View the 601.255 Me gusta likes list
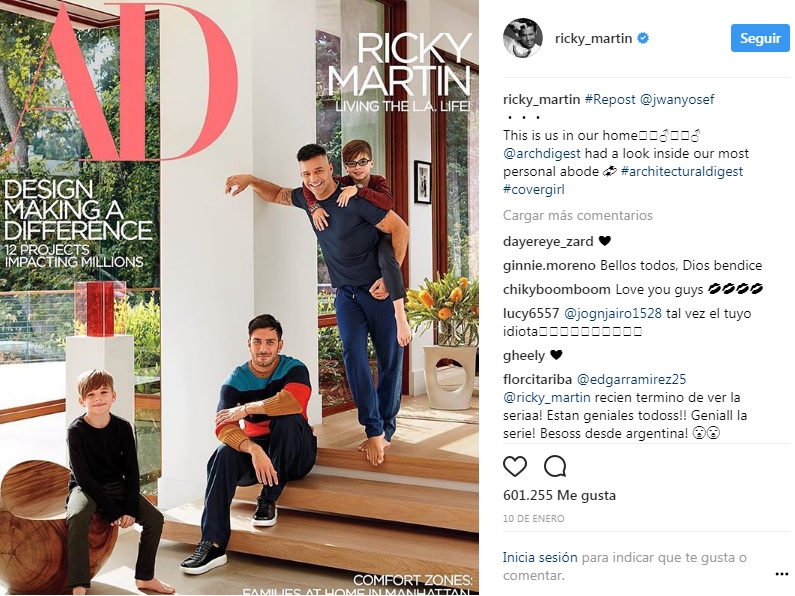The image size is (795, 596). coord(559,495)
